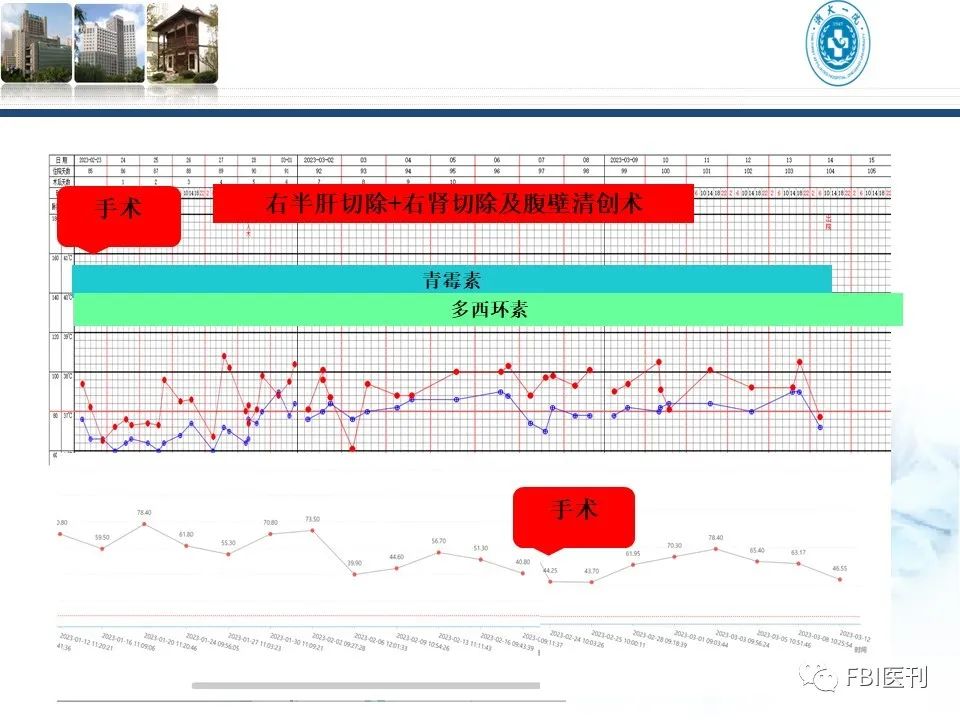Click the first modern hospital building photo
960x720 pixels.
click(36, 42)
